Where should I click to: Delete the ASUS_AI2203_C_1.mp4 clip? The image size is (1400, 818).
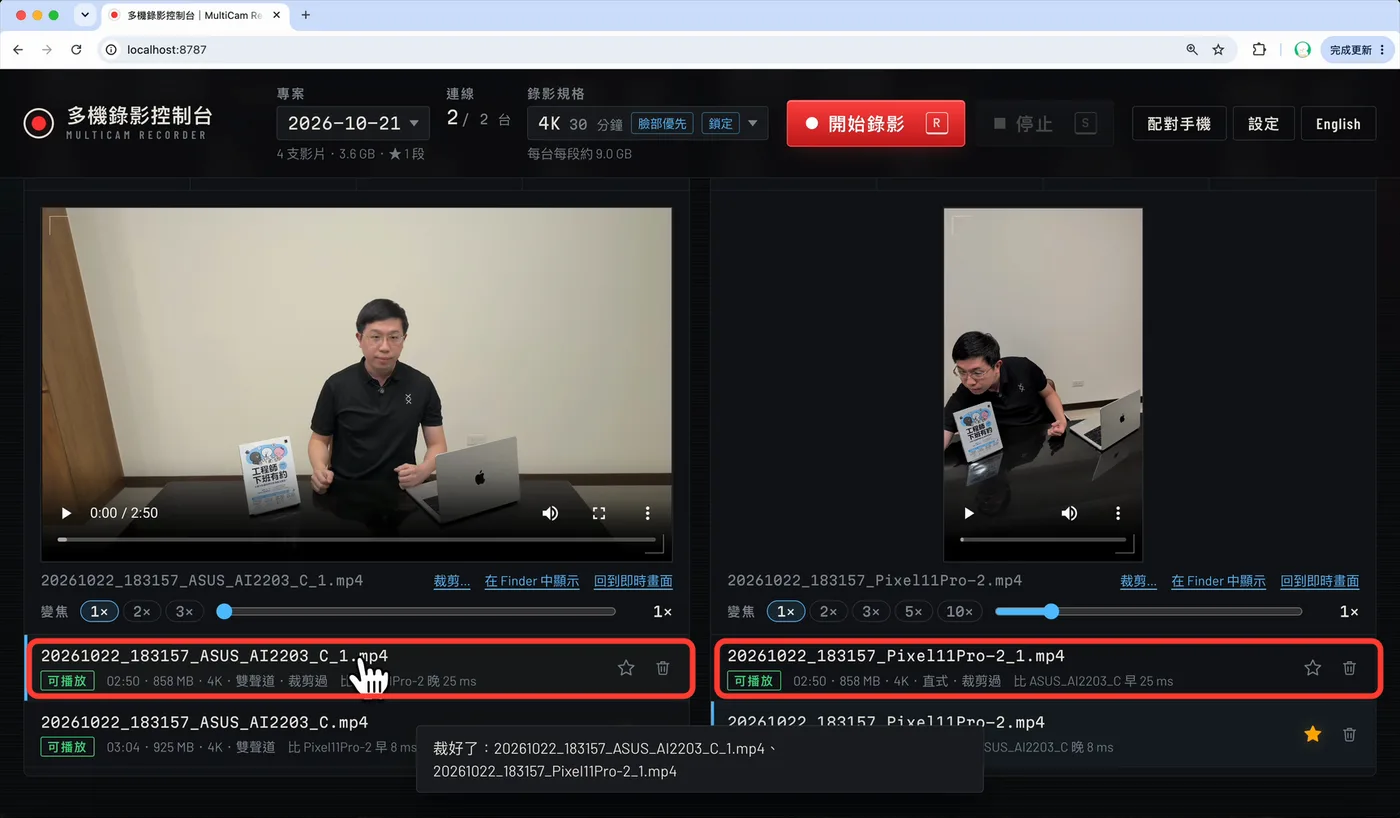[x=662, y=668]
